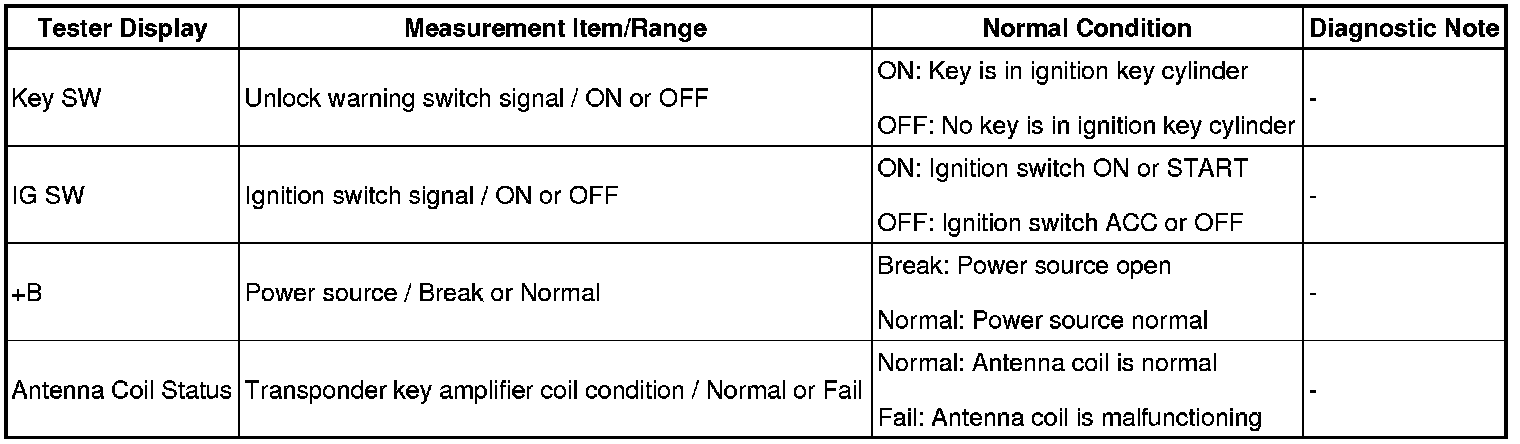Select Transponder key amplifier coil condition text
The height and width of the screenshot is (444, 1520).
[552, 390]
